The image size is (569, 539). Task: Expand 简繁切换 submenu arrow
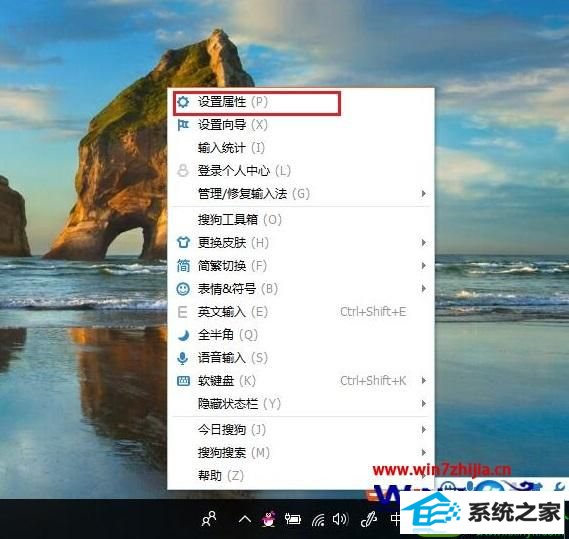pos(423,266)
